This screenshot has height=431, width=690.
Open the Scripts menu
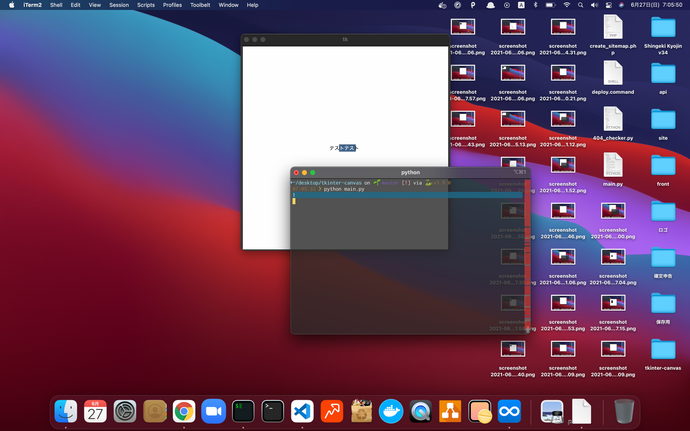pyautogui.click(x=146, y=5)
